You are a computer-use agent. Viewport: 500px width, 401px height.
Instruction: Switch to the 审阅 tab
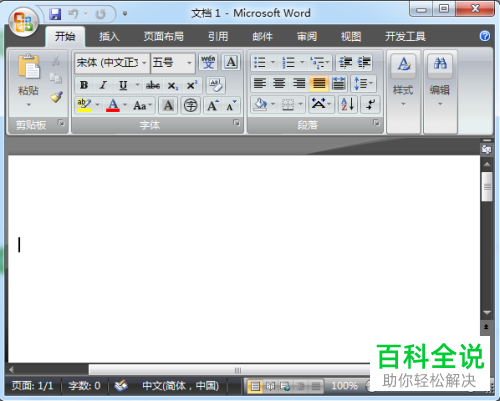point(307,36)
